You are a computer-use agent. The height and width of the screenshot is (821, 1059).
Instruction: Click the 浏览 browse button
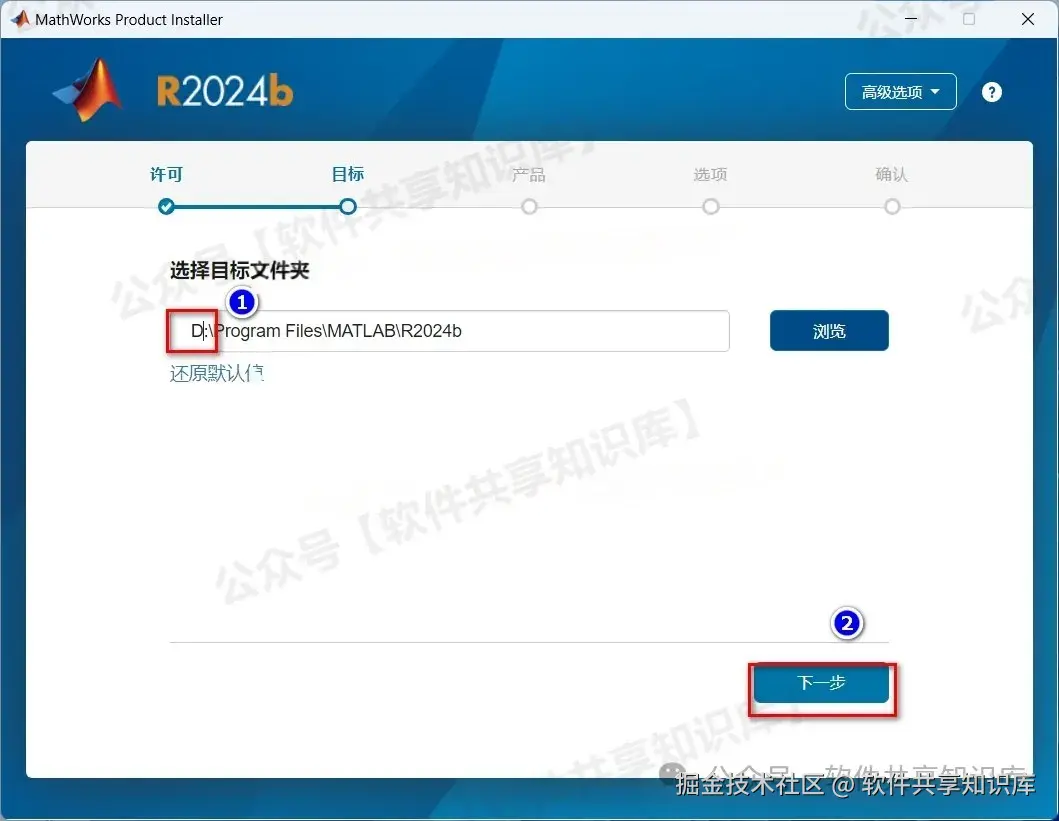click(829, 331)
